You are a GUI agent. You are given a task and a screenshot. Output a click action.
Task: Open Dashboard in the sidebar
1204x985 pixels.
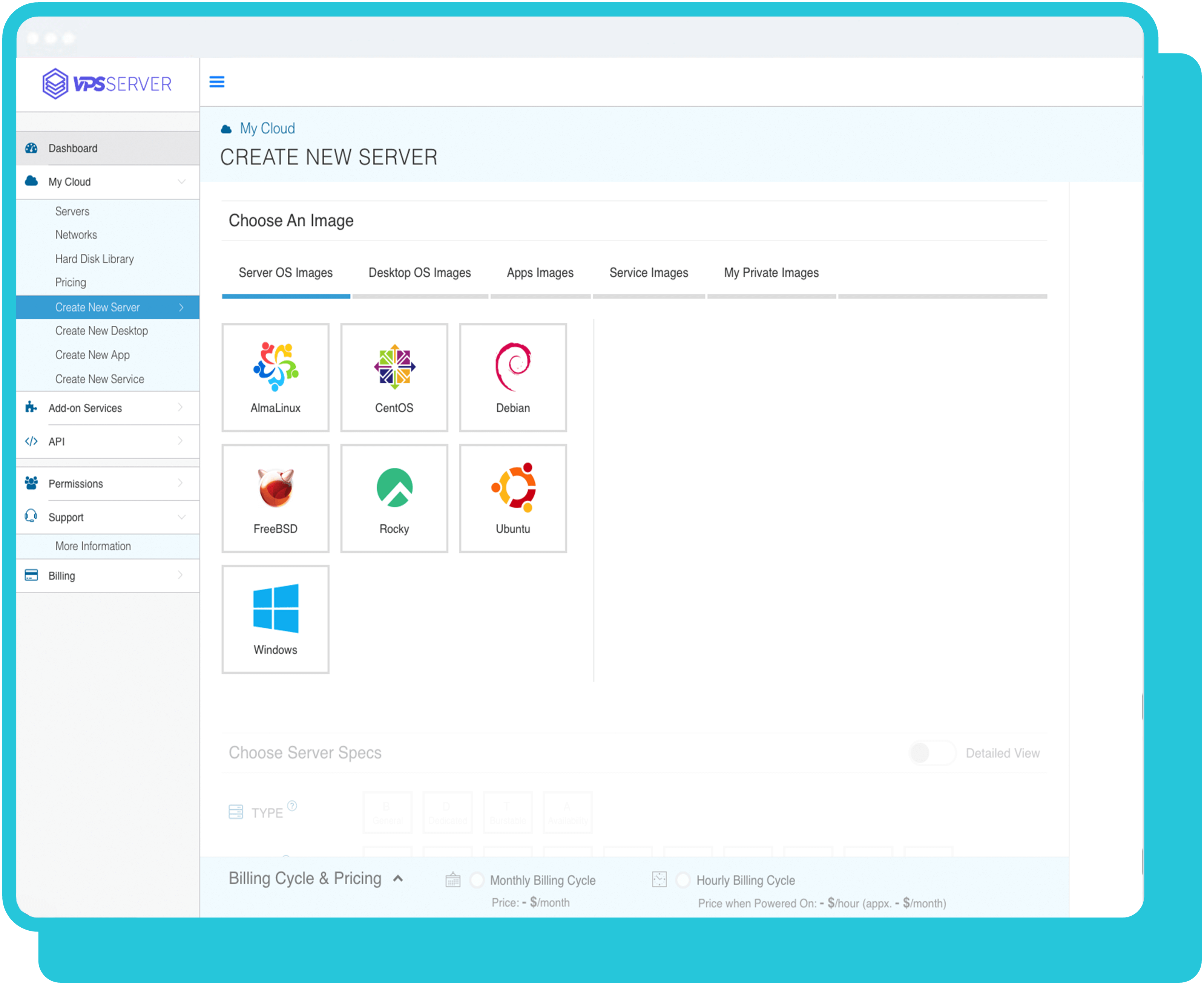coord(73,148)
